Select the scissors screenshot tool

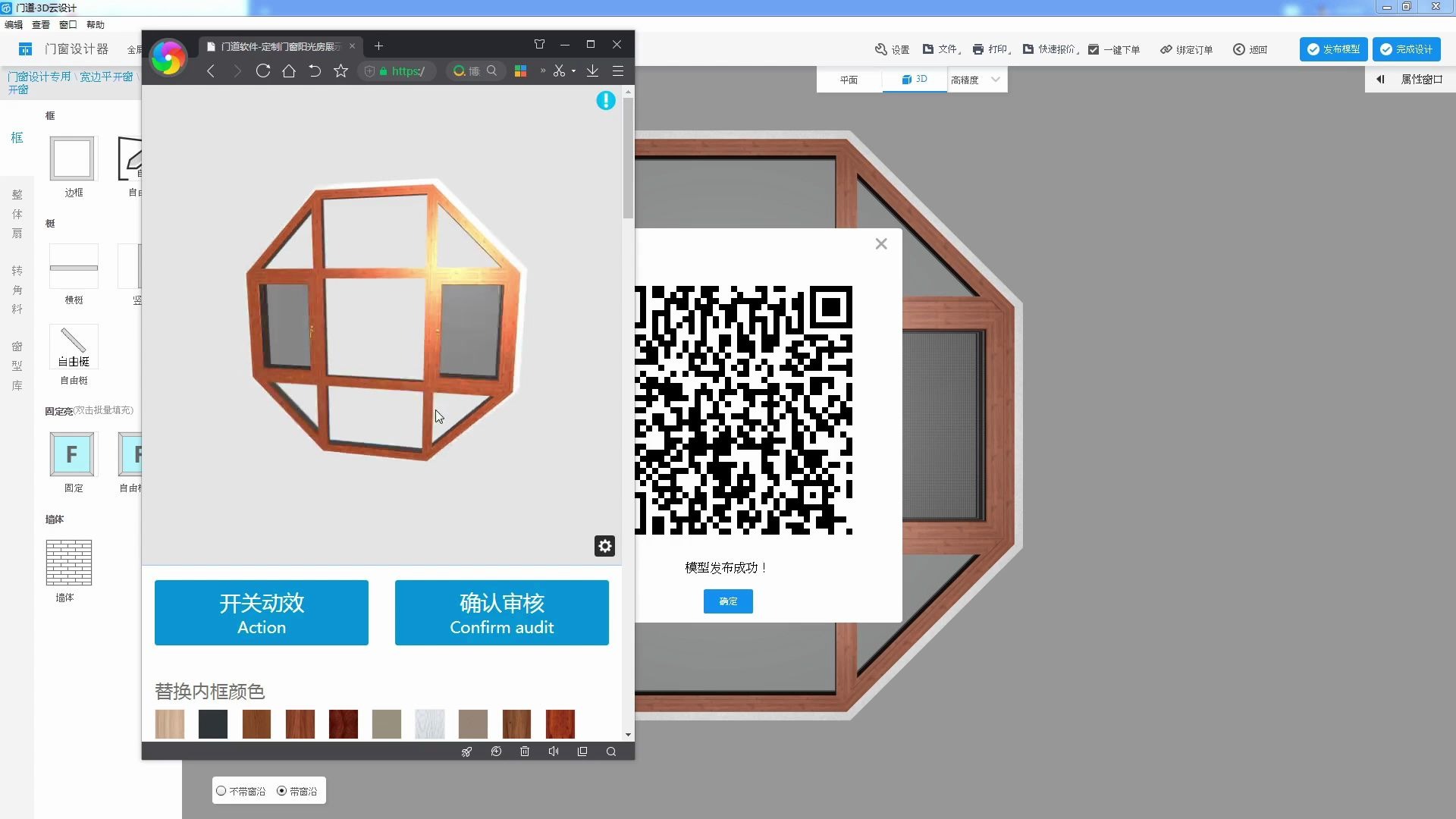click(559, 71)
